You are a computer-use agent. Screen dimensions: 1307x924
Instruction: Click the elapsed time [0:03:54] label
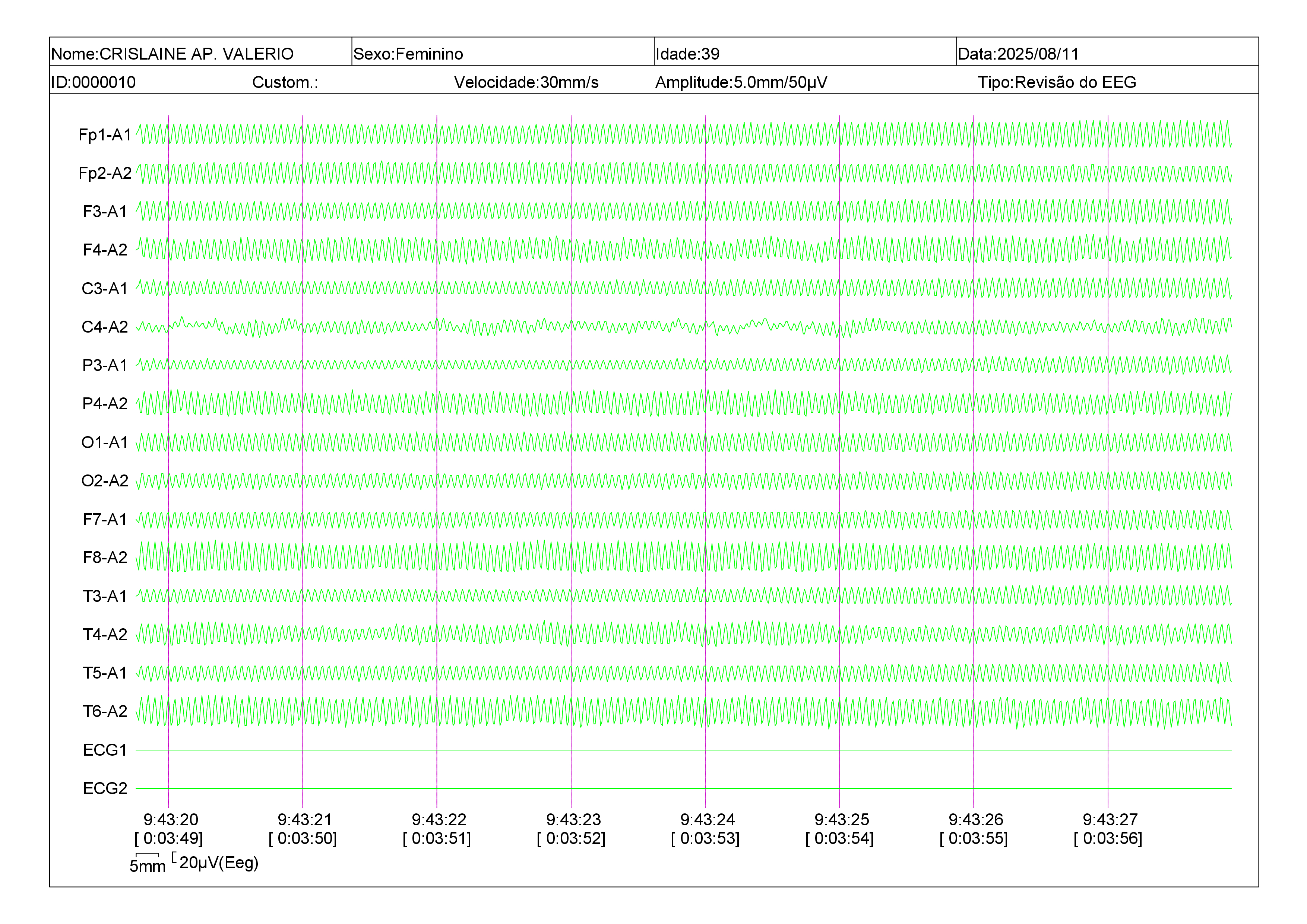pyautogui.click(x=840, y=839)
